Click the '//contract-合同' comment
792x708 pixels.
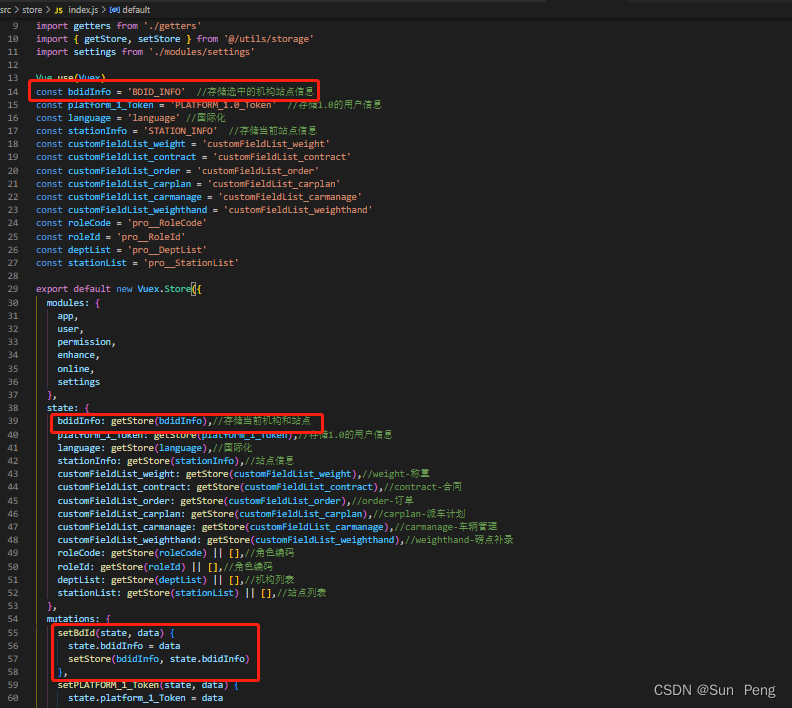coord(423,487)
